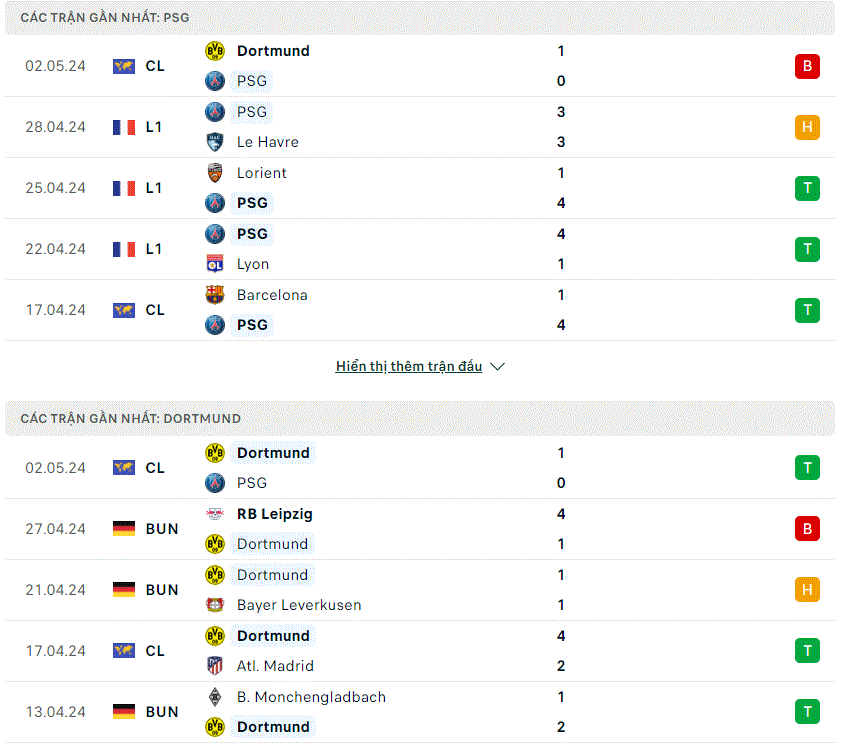Image resolution: width=850 pixels, height=746 pixels.
Task: Click red B badge on PSG's 02.05.24 match
Action: coord(807,66)
